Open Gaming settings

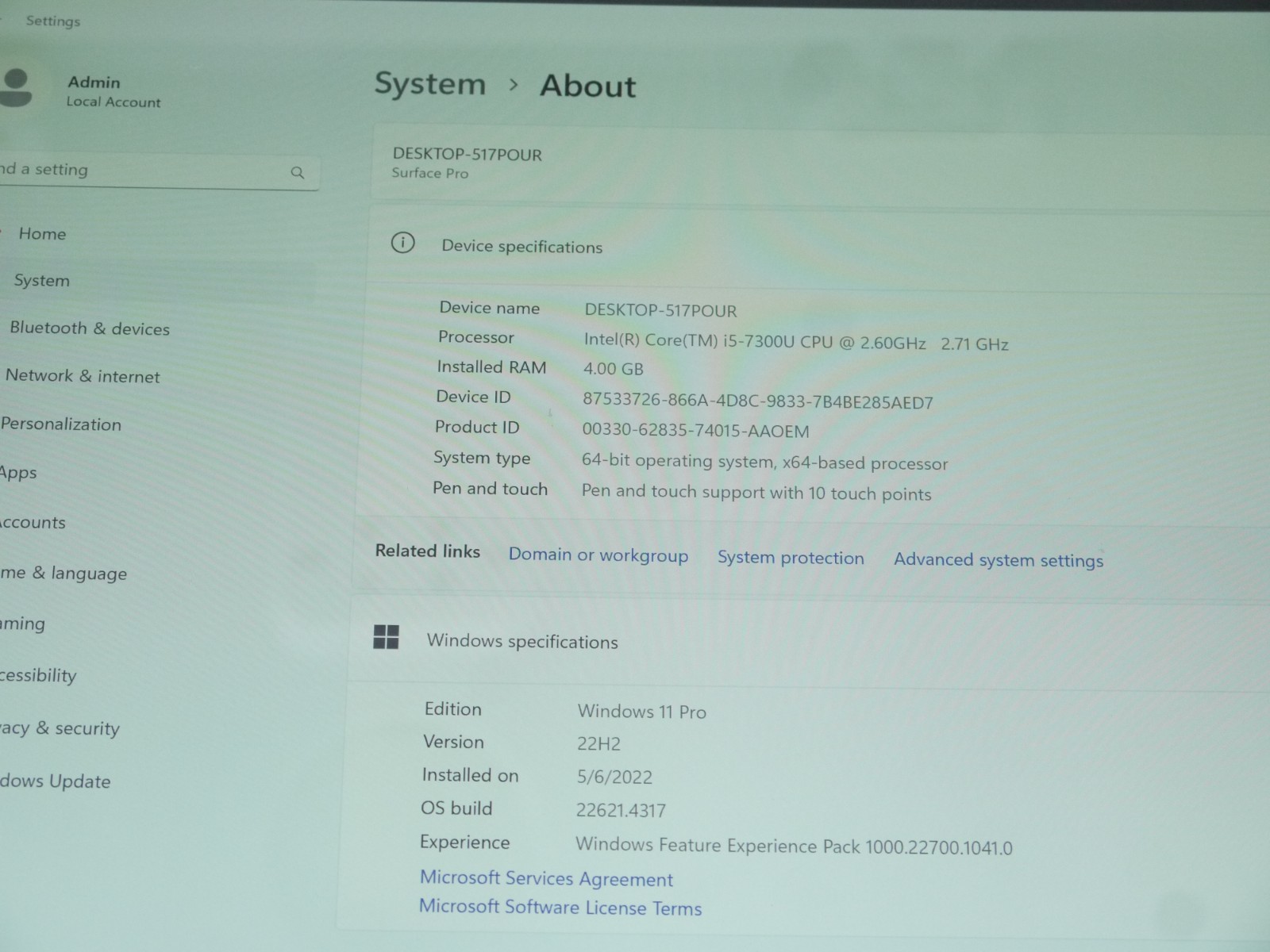[x=23, y=624]
